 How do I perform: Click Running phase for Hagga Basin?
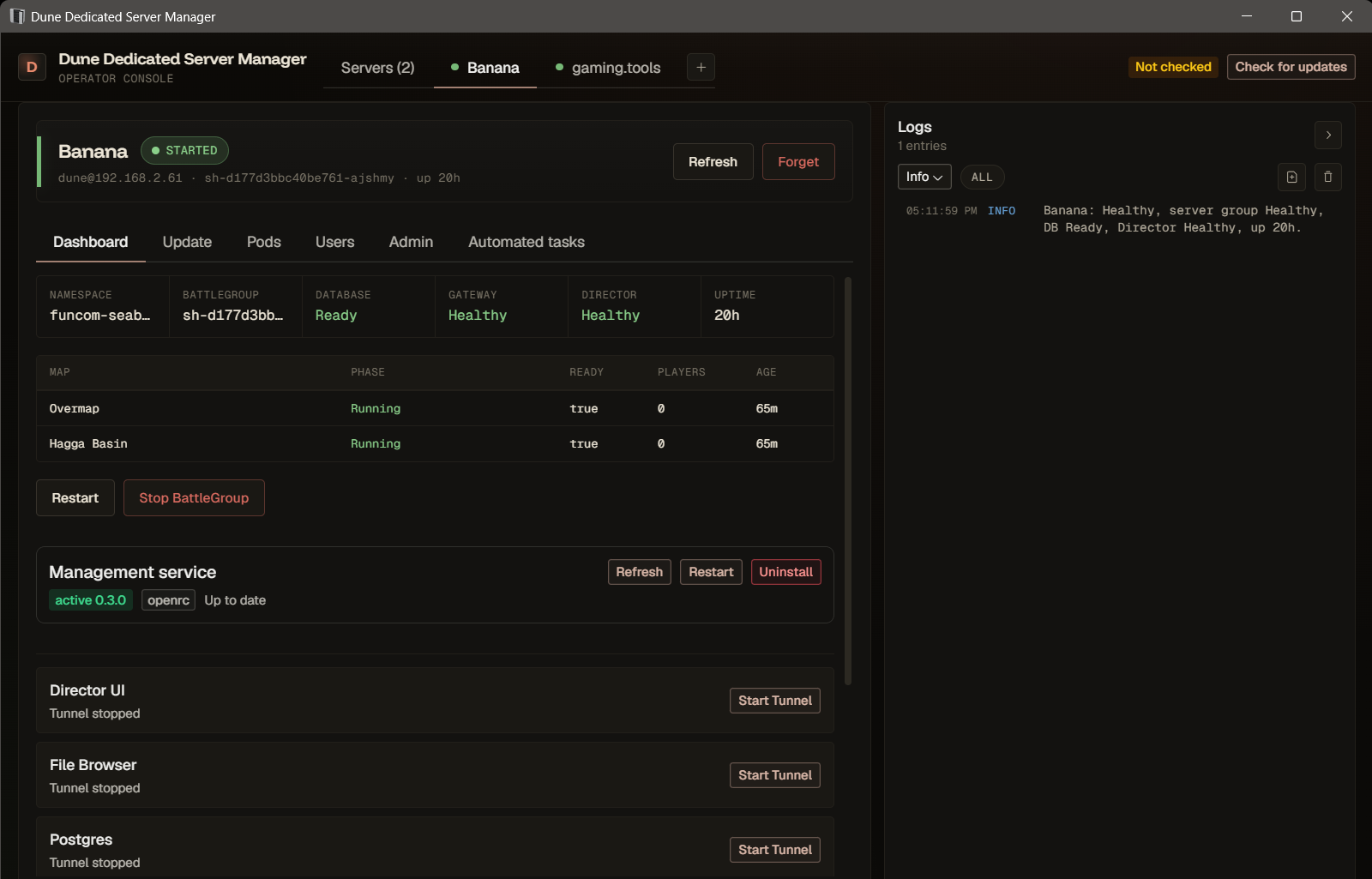coord(376,443)
